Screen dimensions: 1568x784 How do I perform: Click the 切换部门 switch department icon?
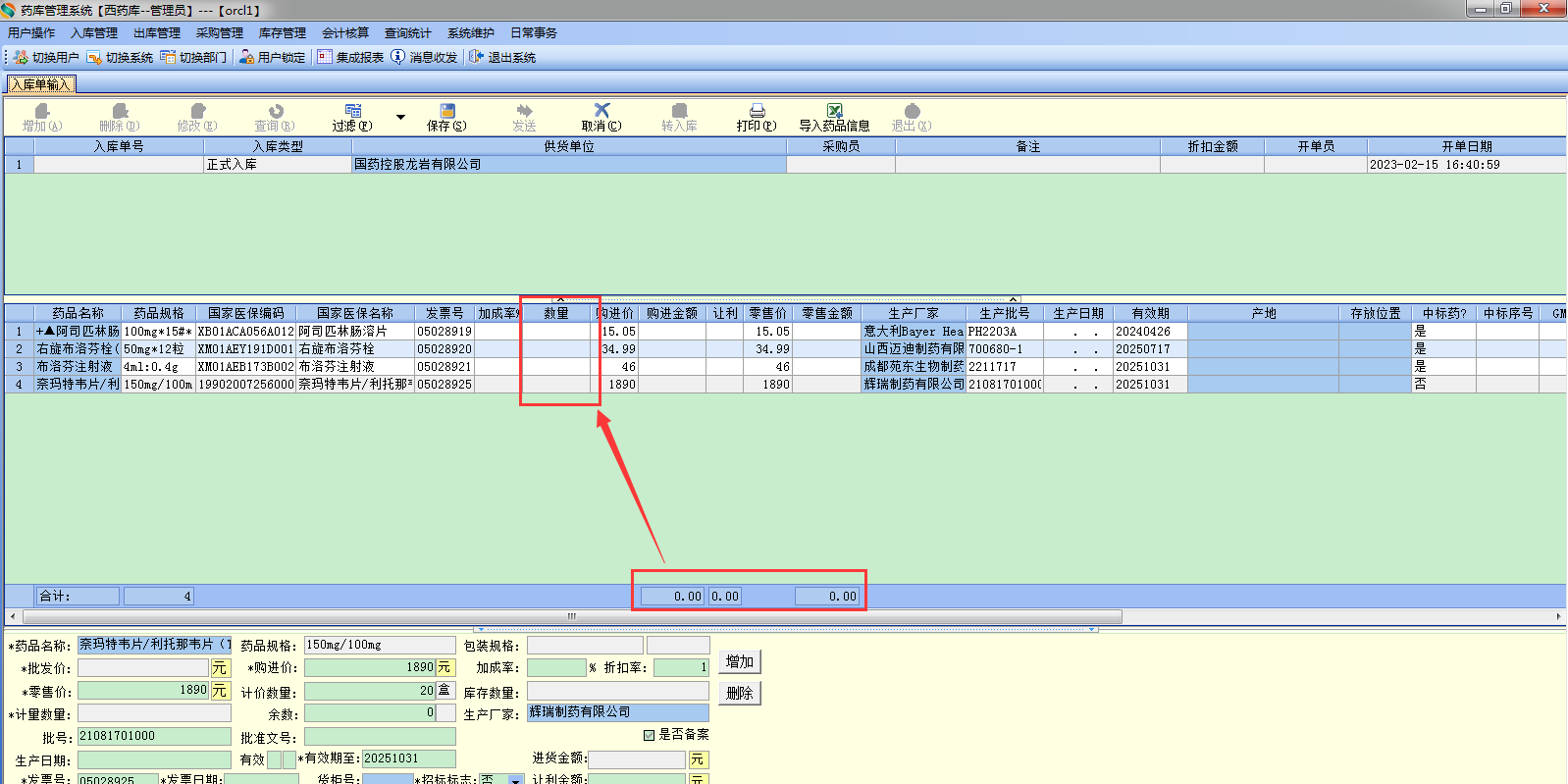pyautogui.click(x=168, y=57)
